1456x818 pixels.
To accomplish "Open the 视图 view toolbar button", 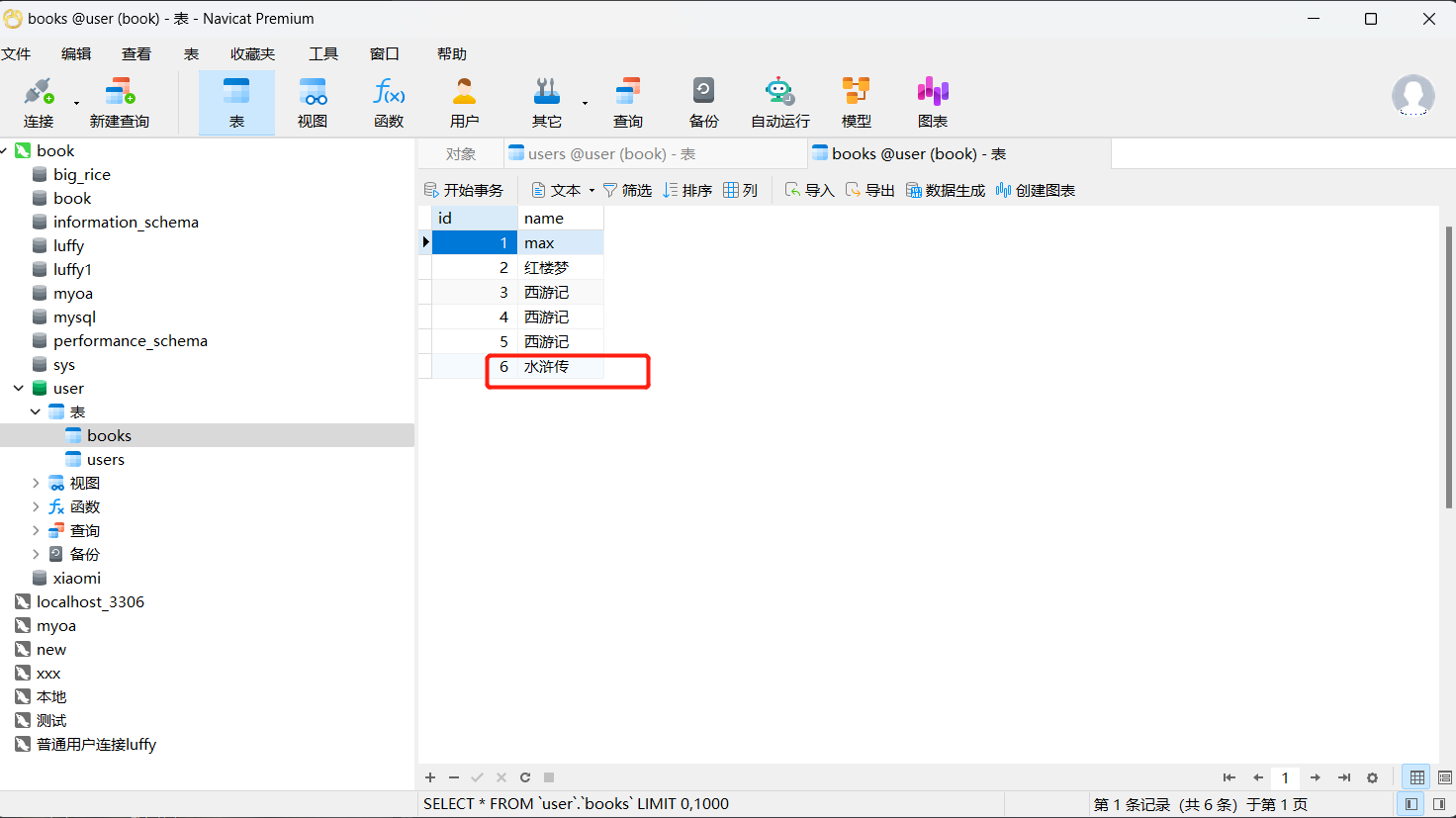I will click(313, 103).
